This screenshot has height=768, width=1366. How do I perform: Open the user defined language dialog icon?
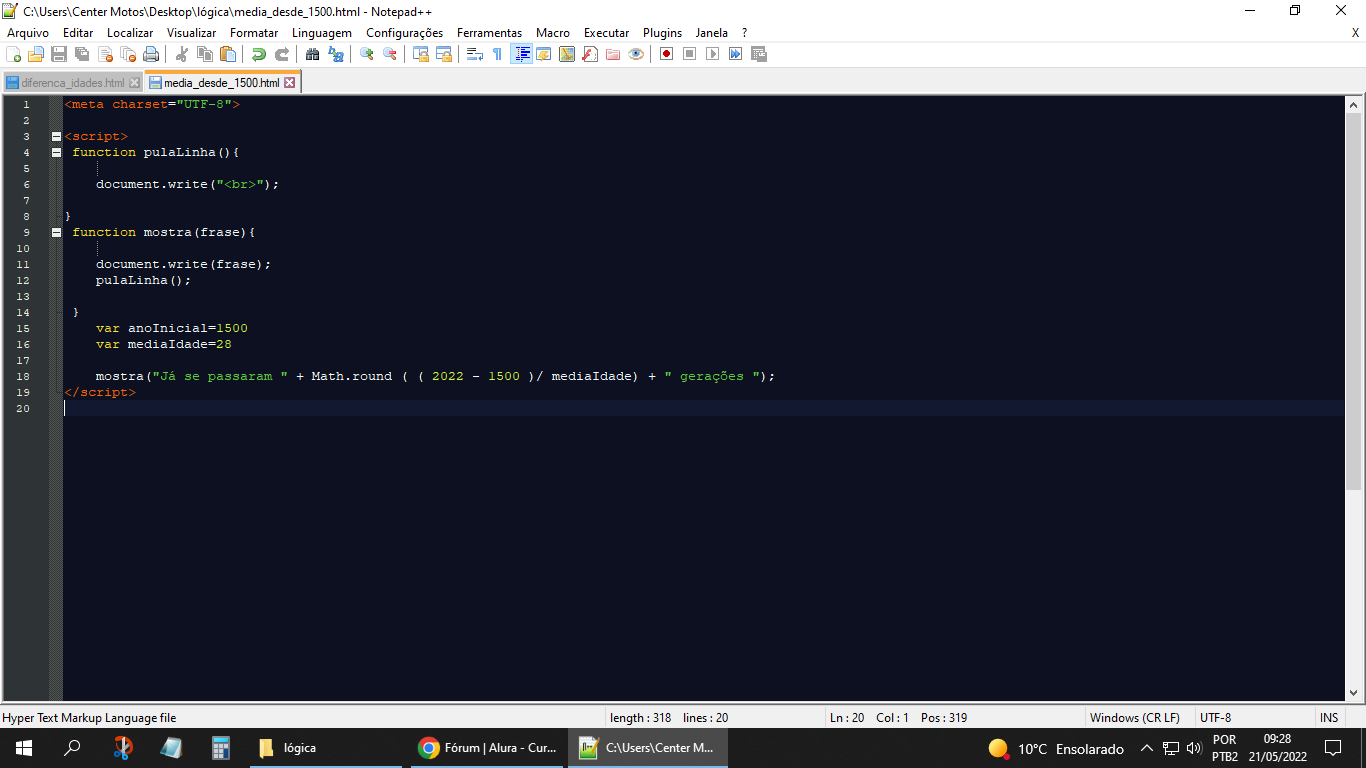coord(543,54)
